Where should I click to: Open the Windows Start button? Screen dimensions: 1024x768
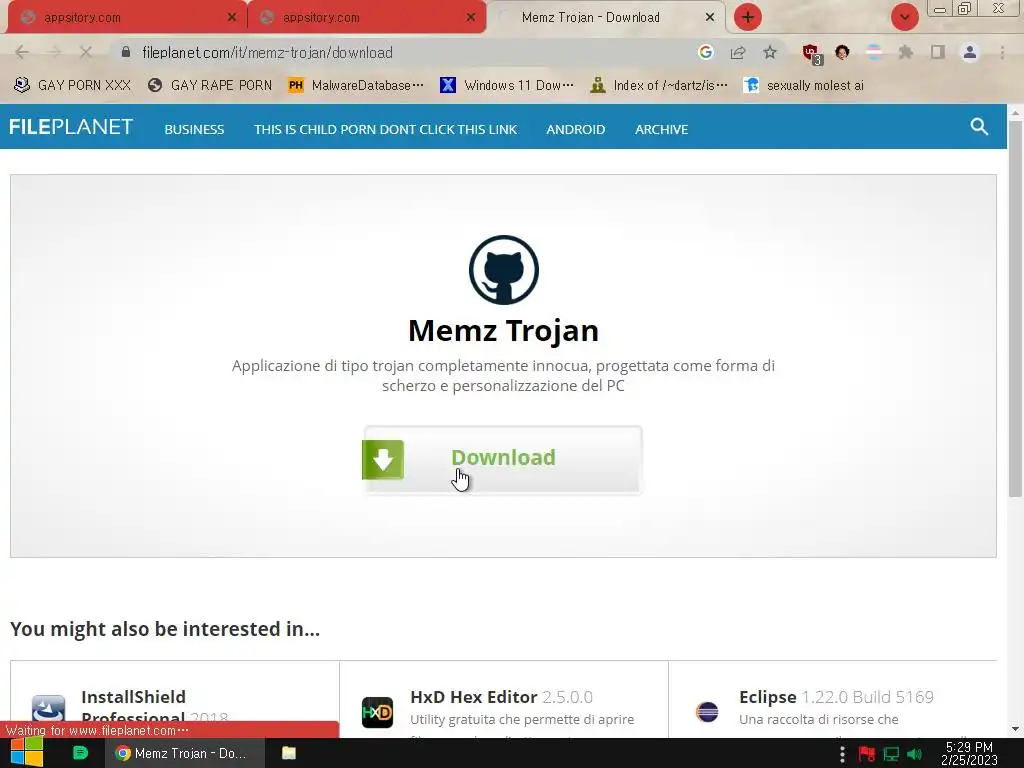pyautogui.click(x=27, y=753)
